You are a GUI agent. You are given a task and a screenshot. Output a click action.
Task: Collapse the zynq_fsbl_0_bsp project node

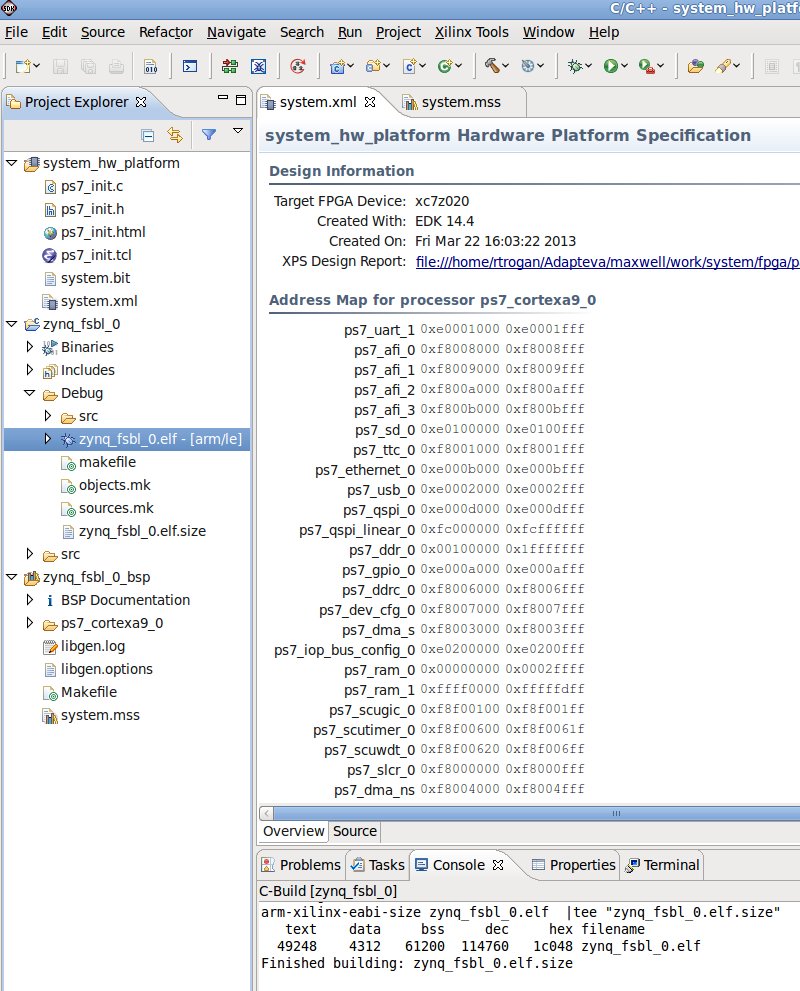(x=11, y=577)
